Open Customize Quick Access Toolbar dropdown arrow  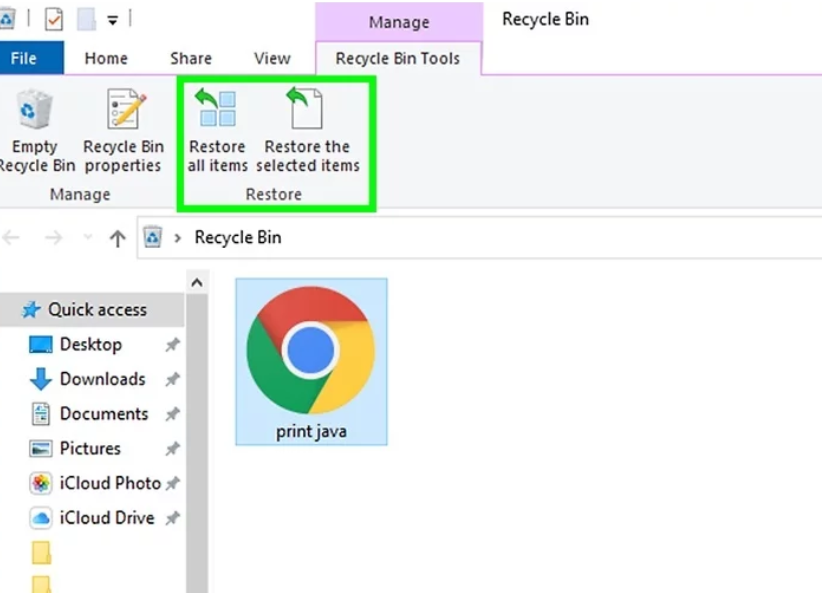click(112, 19)
